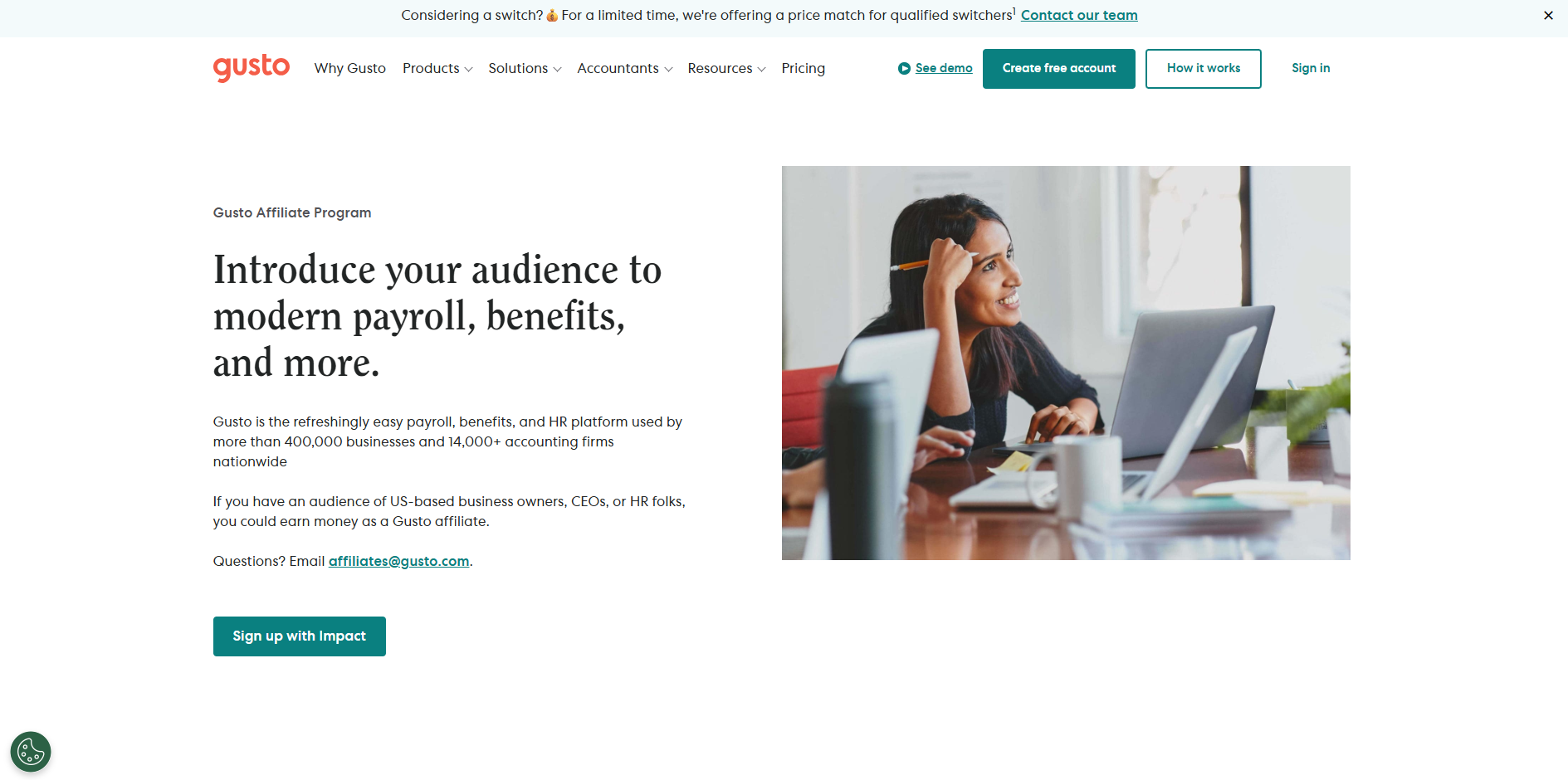Click the affiliates@gusto.com email link
1568x780 pixels.
click(398, 561)
